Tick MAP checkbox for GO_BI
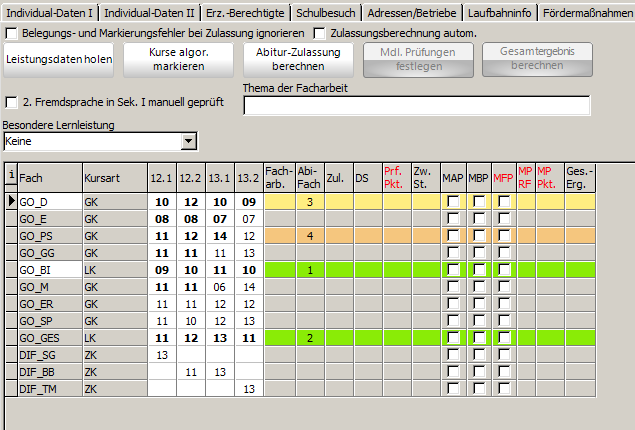 (453, 270)
